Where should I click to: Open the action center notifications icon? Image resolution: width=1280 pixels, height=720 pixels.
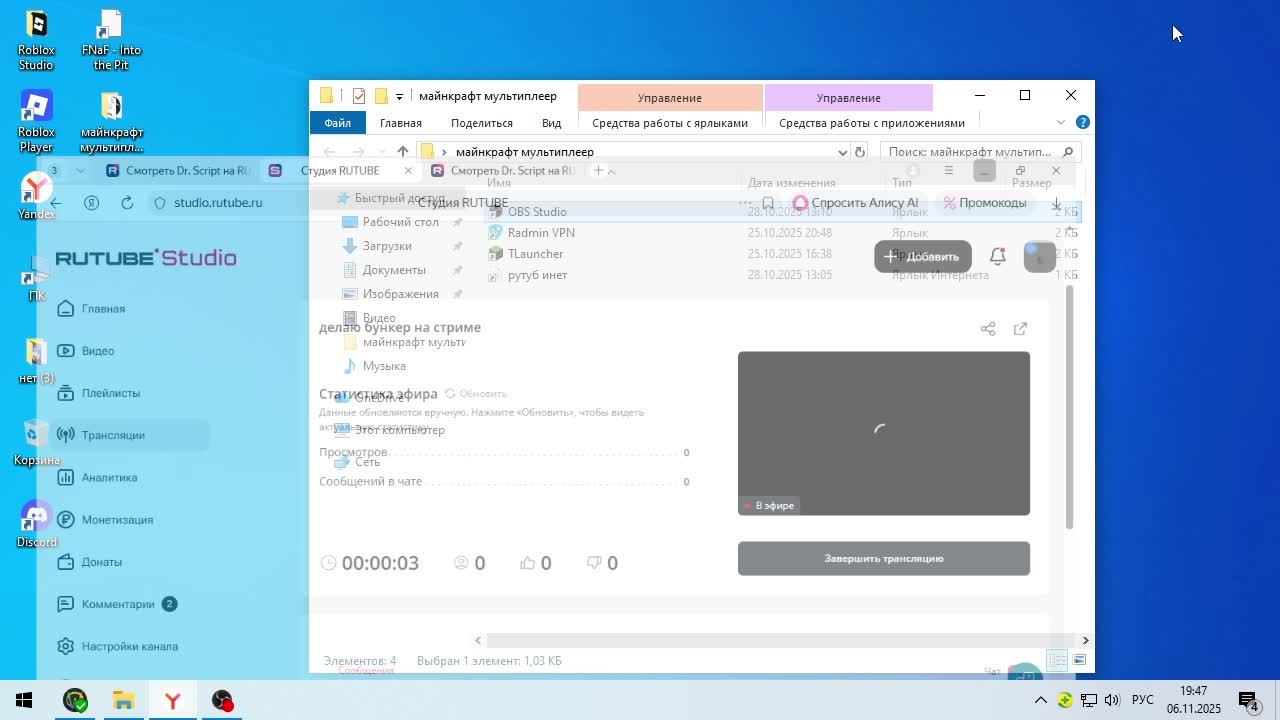pos(1248,700)
